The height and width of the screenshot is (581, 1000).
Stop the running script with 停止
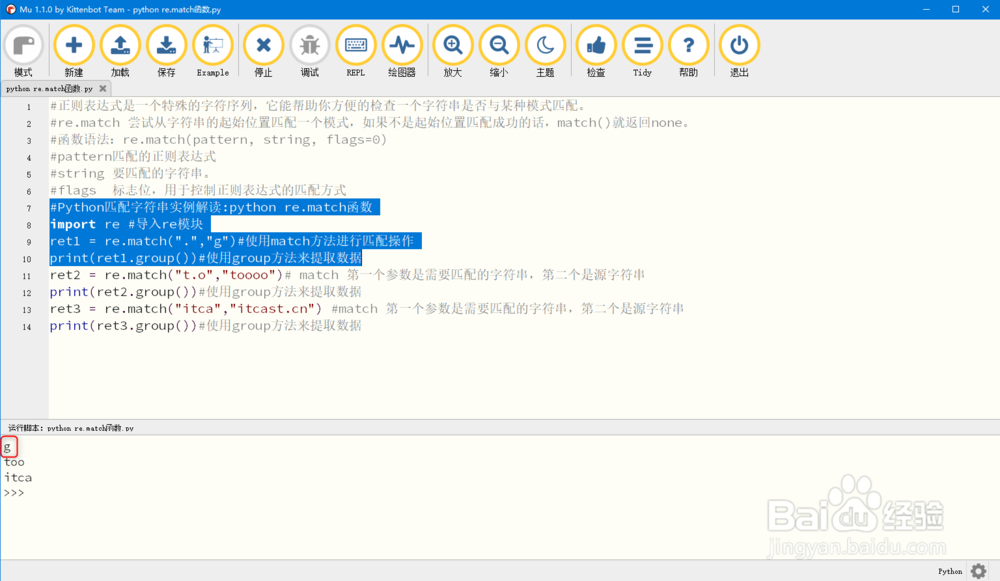coord(263,51)
